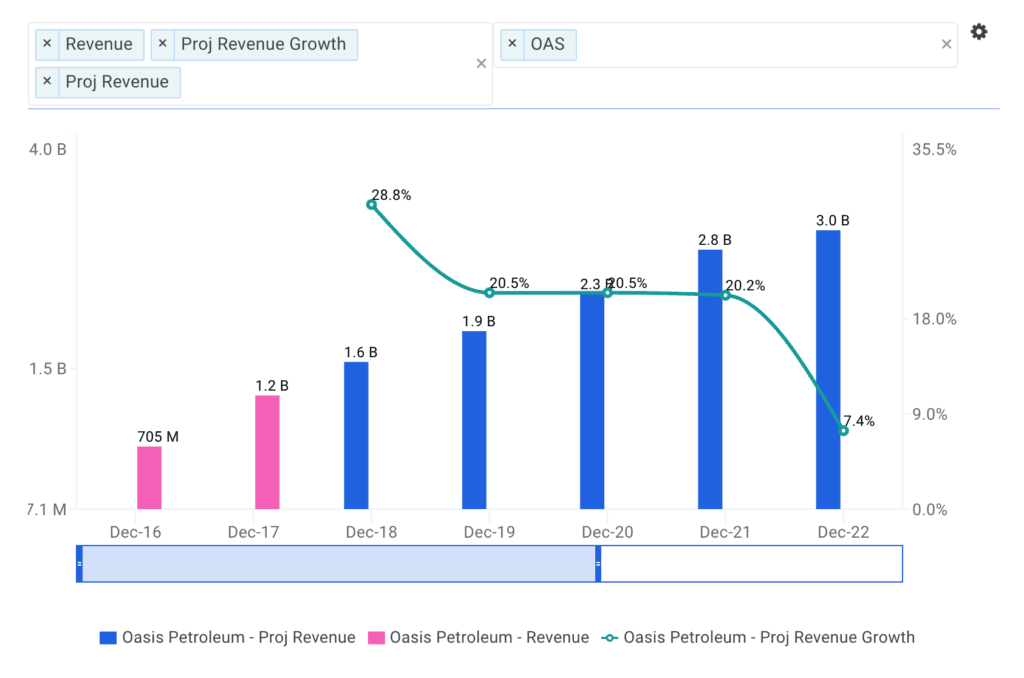
Task: Remove the Proj Revenue metric tag
Action: click(x=47, y=82)
